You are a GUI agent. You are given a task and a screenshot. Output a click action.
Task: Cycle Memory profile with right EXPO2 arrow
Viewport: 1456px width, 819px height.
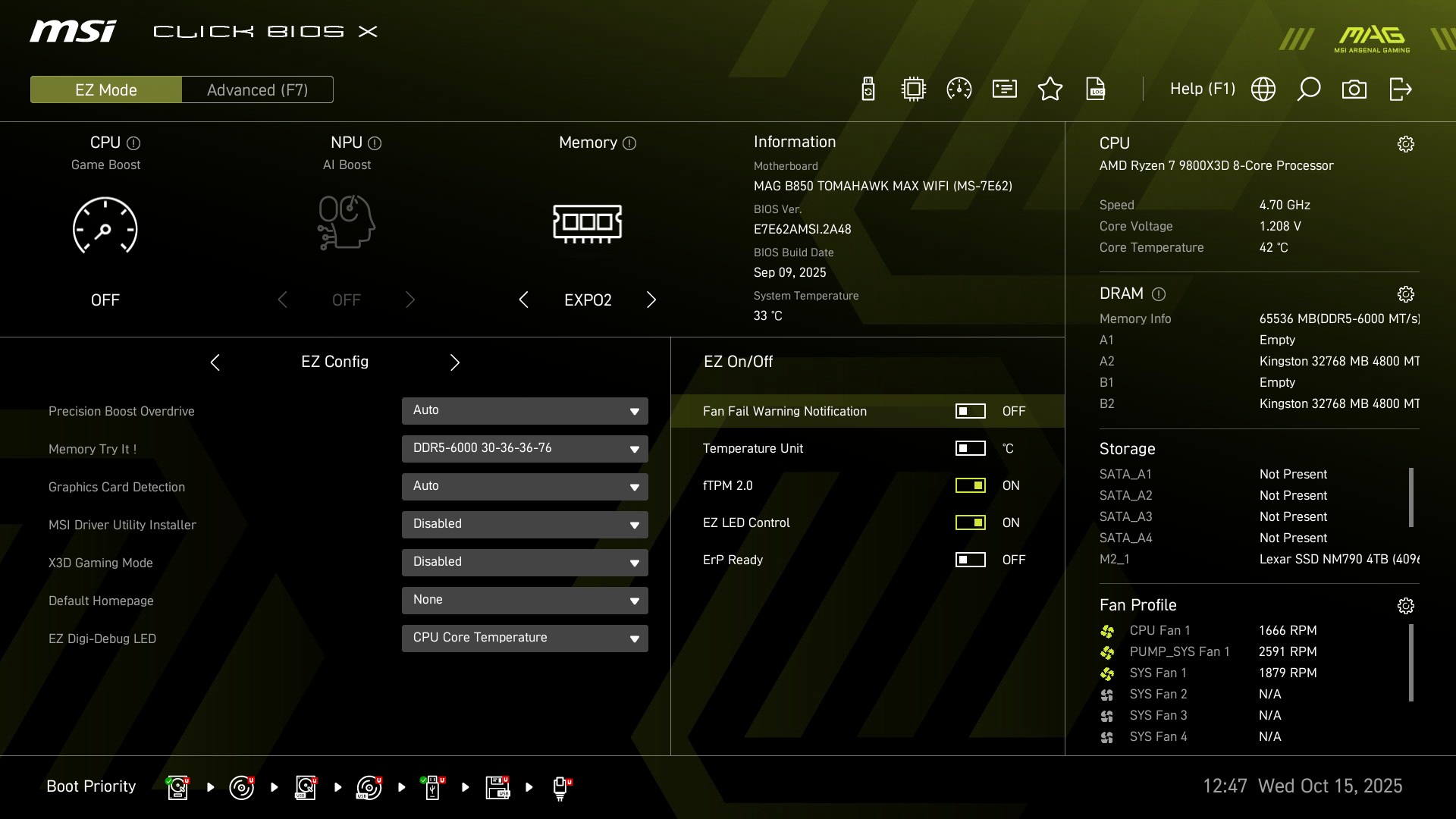[x=651, y=300]
